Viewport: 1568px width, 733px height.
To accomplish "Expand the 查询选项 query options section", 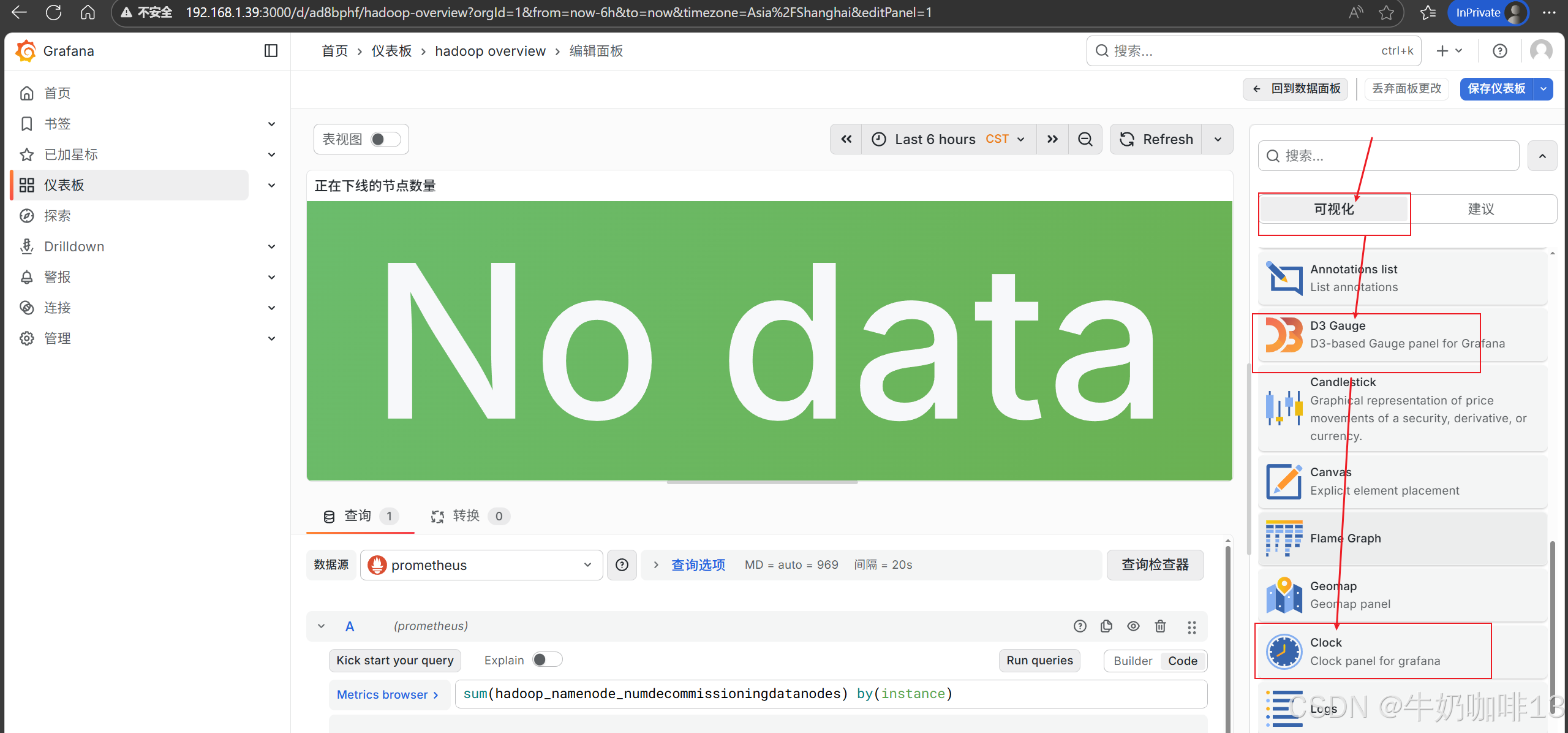I will coord(698,565).
